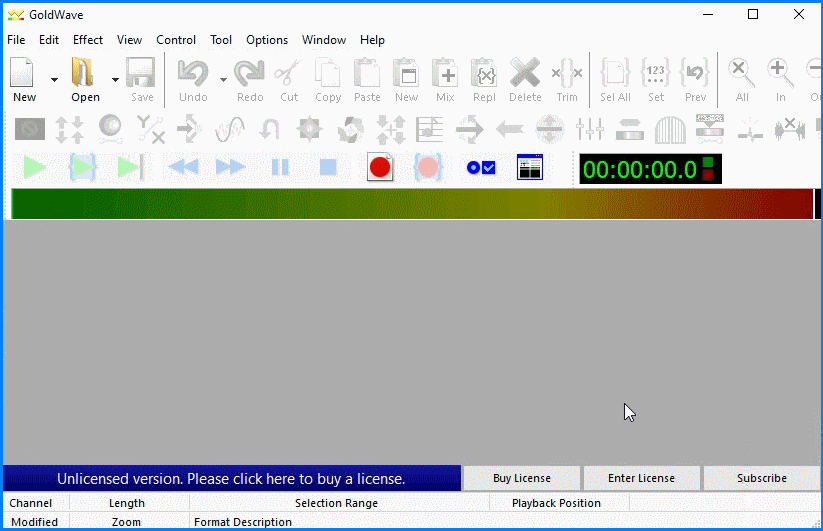Click the Save floppy disk icon

tap(141, 73)
